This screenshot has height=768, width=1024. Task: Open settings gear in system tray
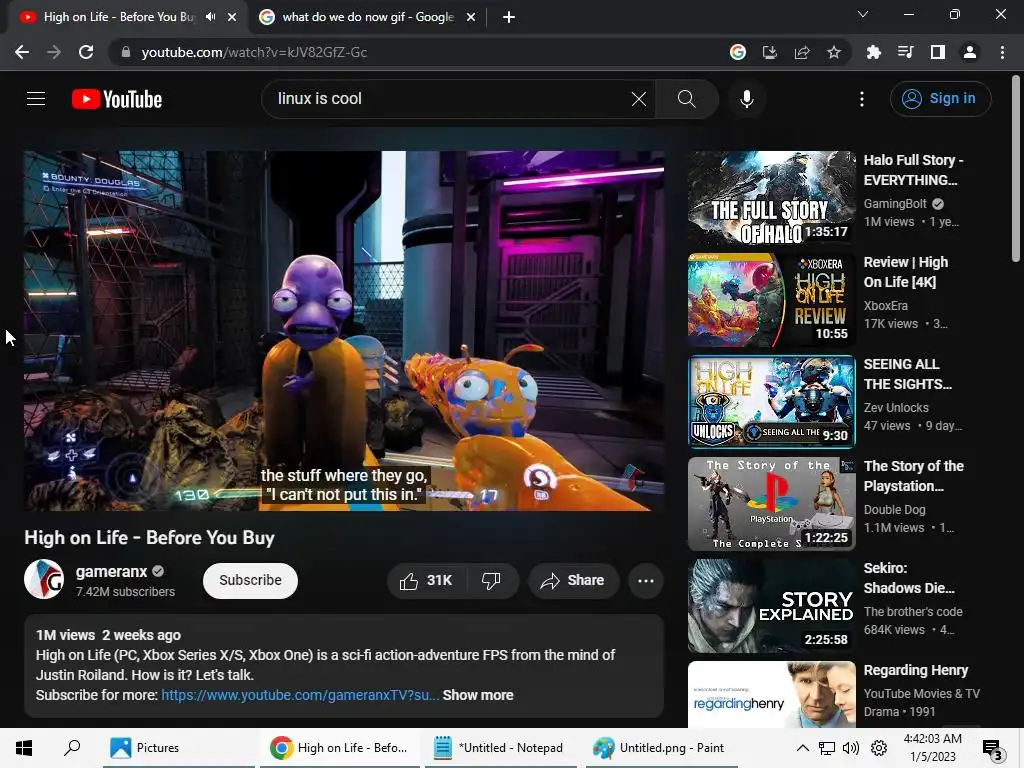(x=879, y=748)
